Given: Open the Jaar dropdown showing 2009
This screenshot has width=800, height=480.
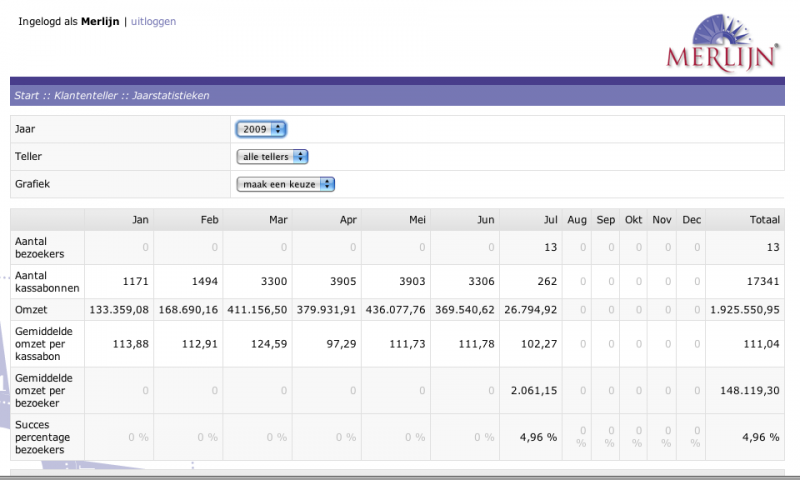Looking at the screenshot, I should [261, 129].
